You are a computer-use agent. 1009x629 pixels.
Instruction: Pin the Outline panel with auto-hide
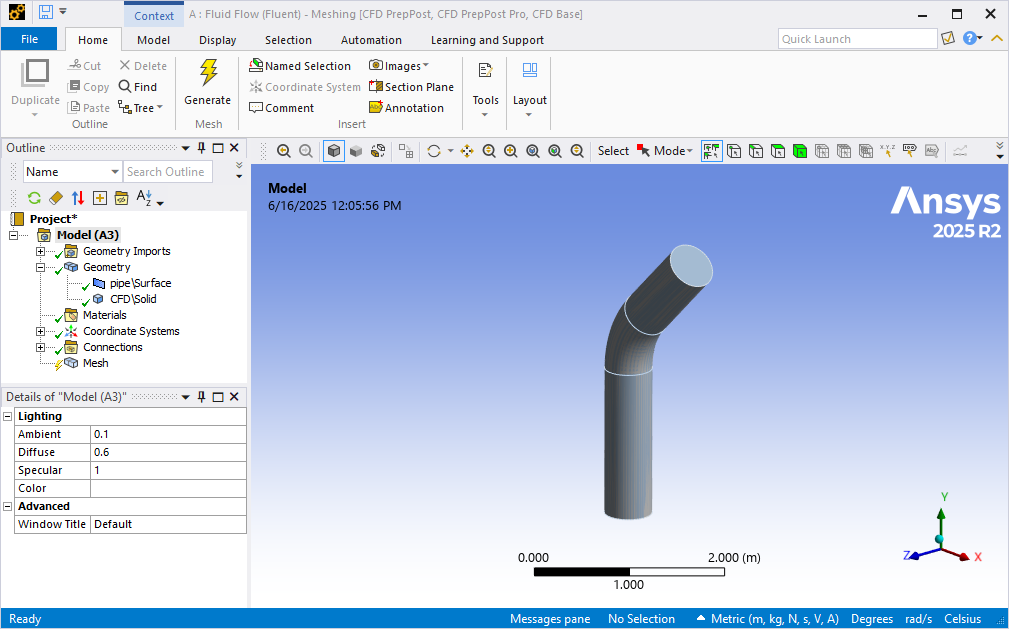pyautogui.click(x=201, y=148)
